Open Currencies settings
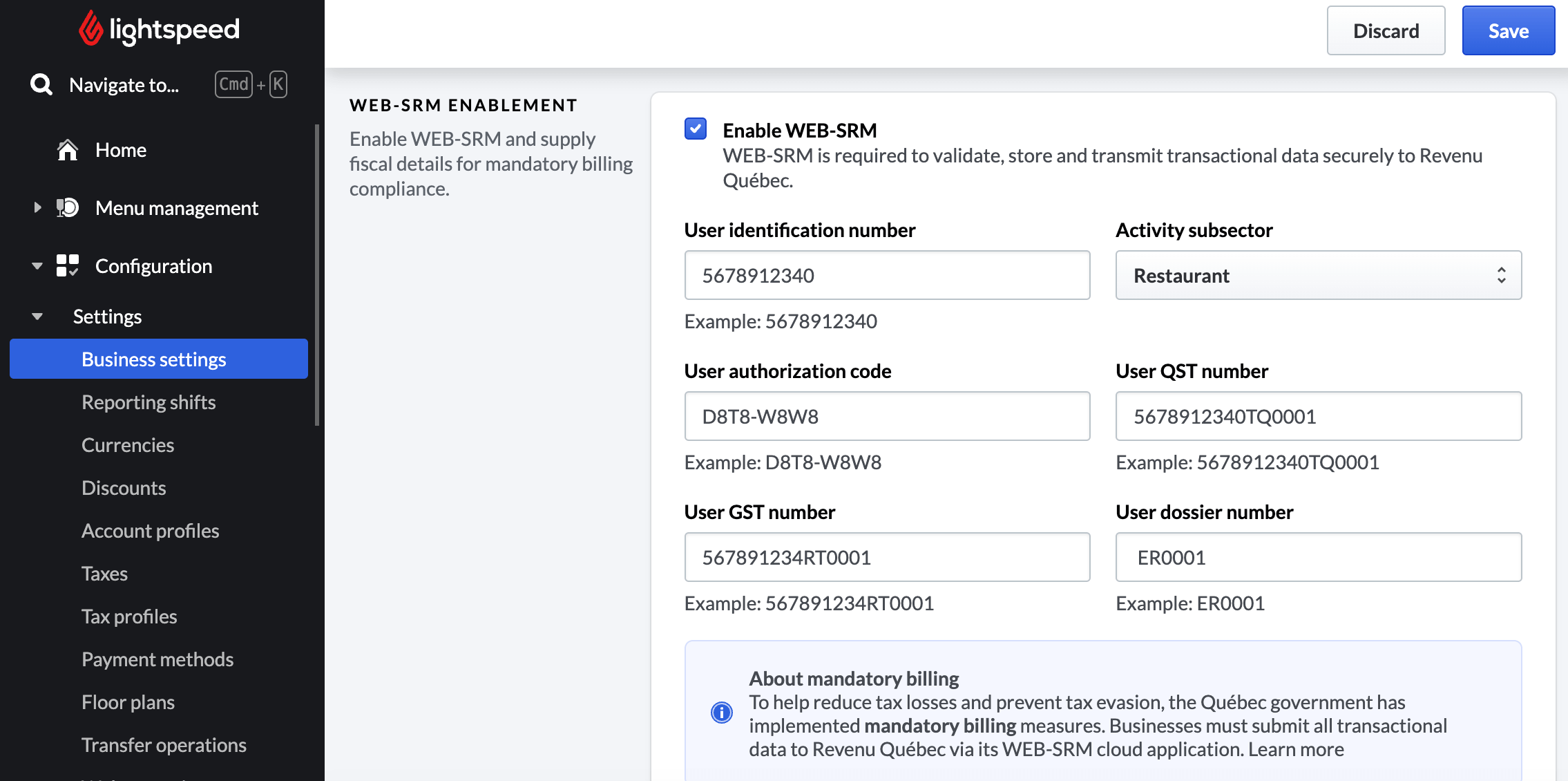Viewport: 1568px width, 781px height. [128, 445]
